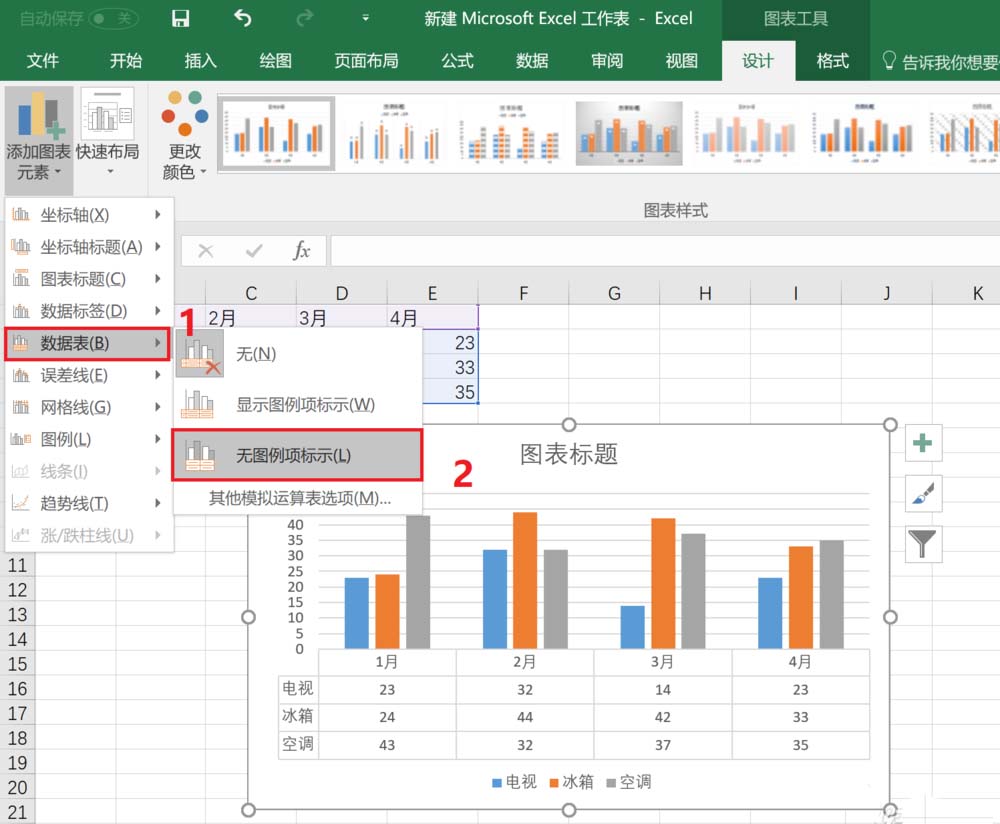Switch to the 审阅 tab
Image resolution: width=1000 pixels, height=824 pixels.
tap(607, 61)
